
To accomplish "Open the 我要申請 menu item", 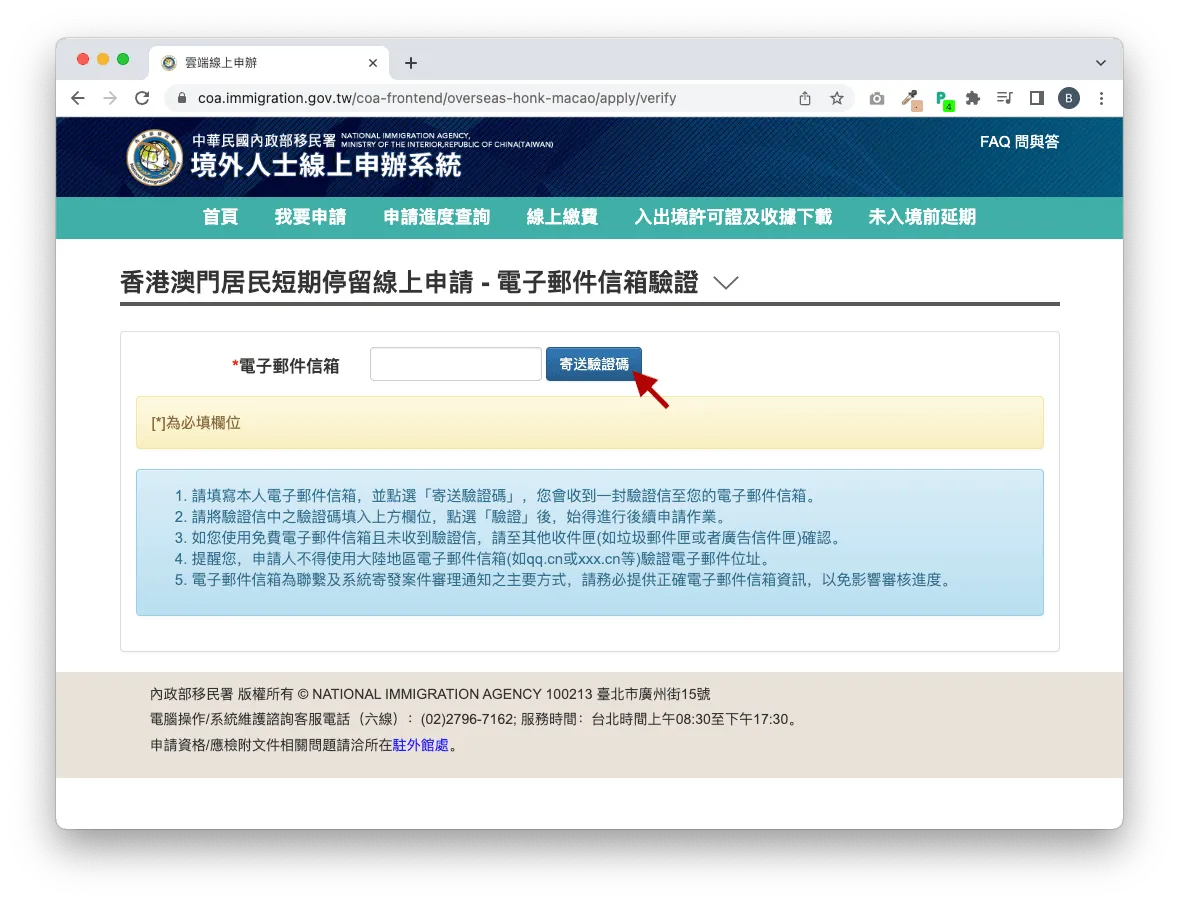I will [x=311, y=217].
